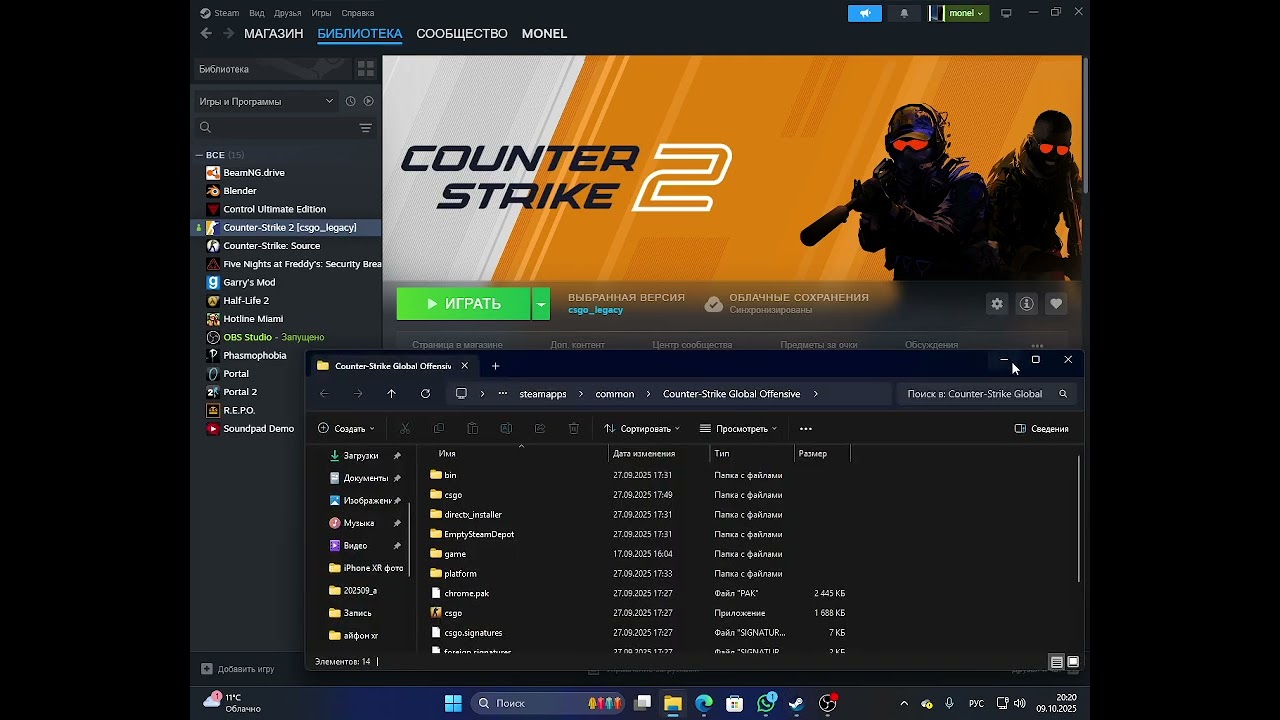The height and width of the screenshot is (720, 1280).
Task: Switch to details list view icon
Action: pyautogui.click(x=1056, y=662)
